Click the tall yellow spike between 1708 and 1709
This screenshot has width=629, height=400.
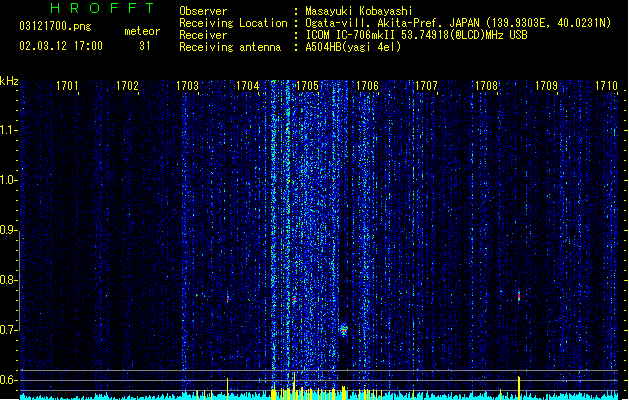pyautogui.click(x=519, y=386)
